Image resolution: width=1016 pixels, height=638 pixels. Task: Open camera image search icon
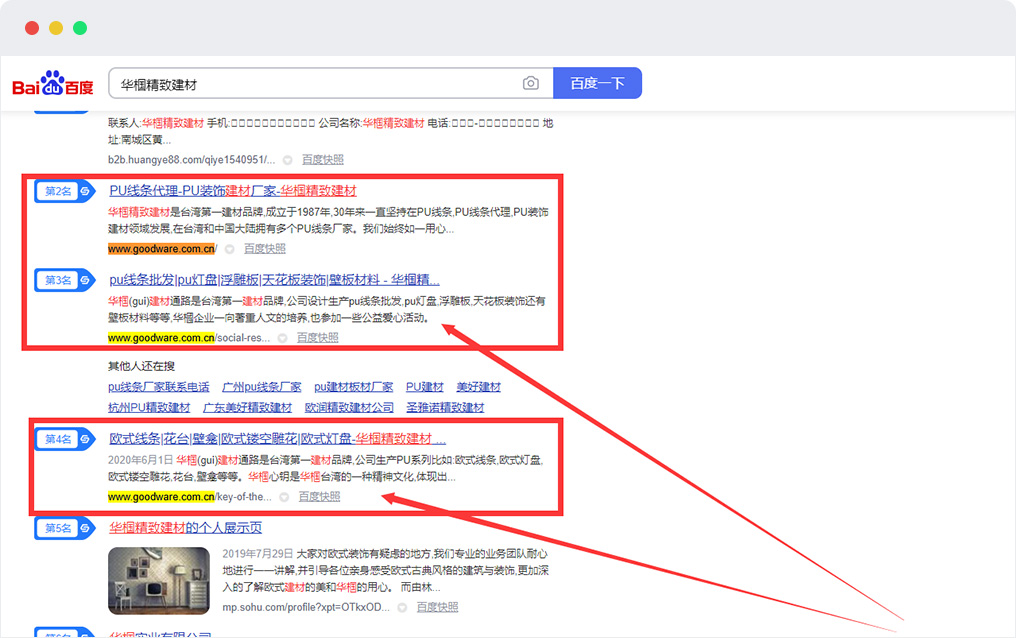pyautogui.click(x=531, y=84)
